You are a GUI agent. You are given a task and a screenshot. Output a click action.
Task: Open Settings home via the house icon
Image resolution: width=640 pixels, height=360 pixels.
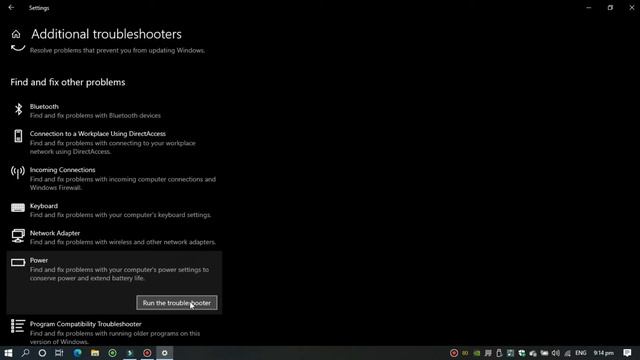pyautogui.click(x=16, y=34)
